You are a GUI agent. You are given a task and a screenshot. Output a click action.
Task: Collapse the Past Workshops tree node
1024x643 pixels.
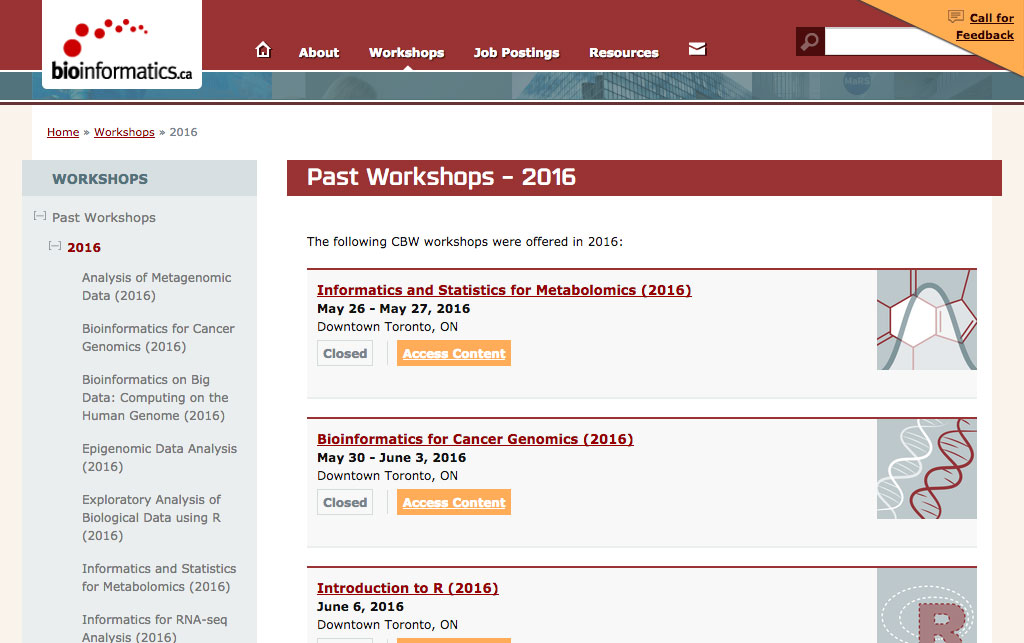coord(40,216)
